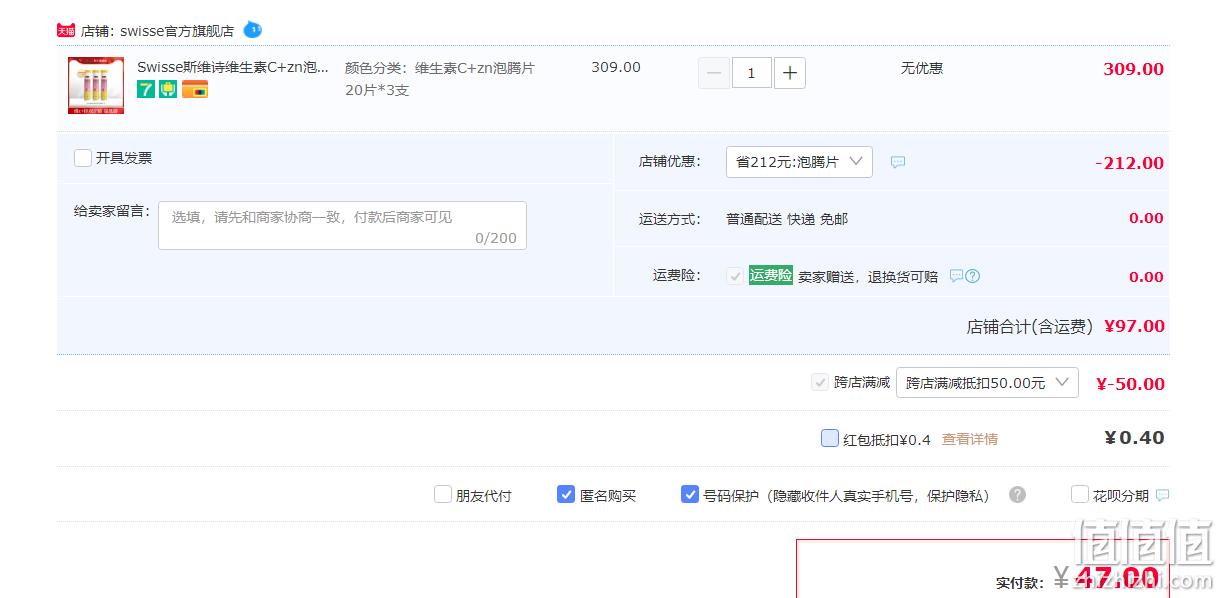Image resolution: width=1222 pixels, height=598 pixels.
Task: Open the swisse官方旗舰店 store link
Action: [177, 31]
